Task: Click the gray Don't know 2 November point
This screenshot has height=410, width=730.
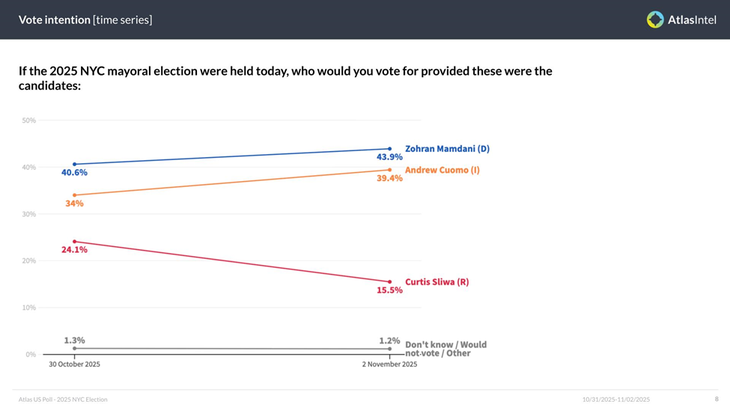Action: tap(390, 349)
